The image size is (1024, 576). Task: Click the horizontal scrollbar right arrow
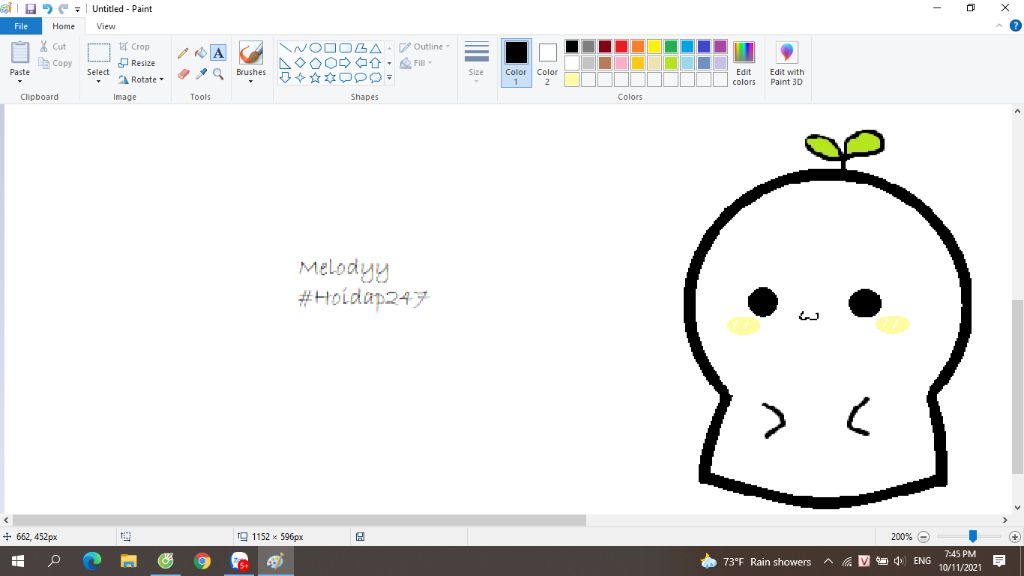tap(1005, 520)
